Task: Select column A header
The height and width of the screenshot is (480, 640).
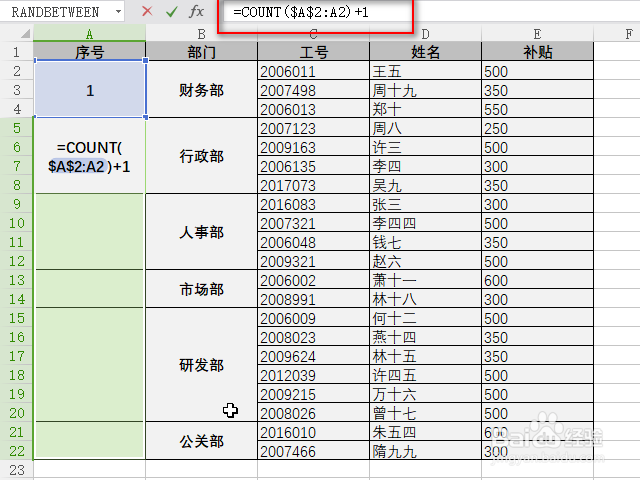Action: [x=89, y=33]
